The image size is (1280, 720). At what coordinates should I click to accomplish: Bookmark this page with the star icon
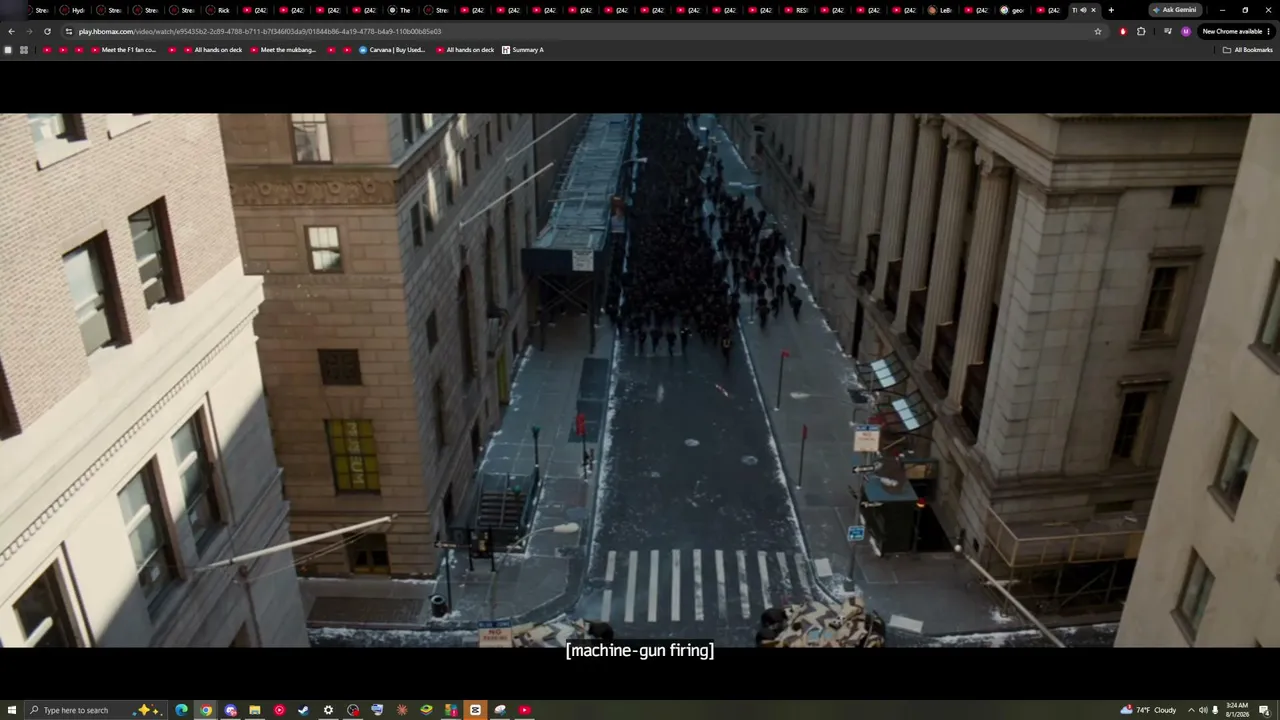(1098, 31)
